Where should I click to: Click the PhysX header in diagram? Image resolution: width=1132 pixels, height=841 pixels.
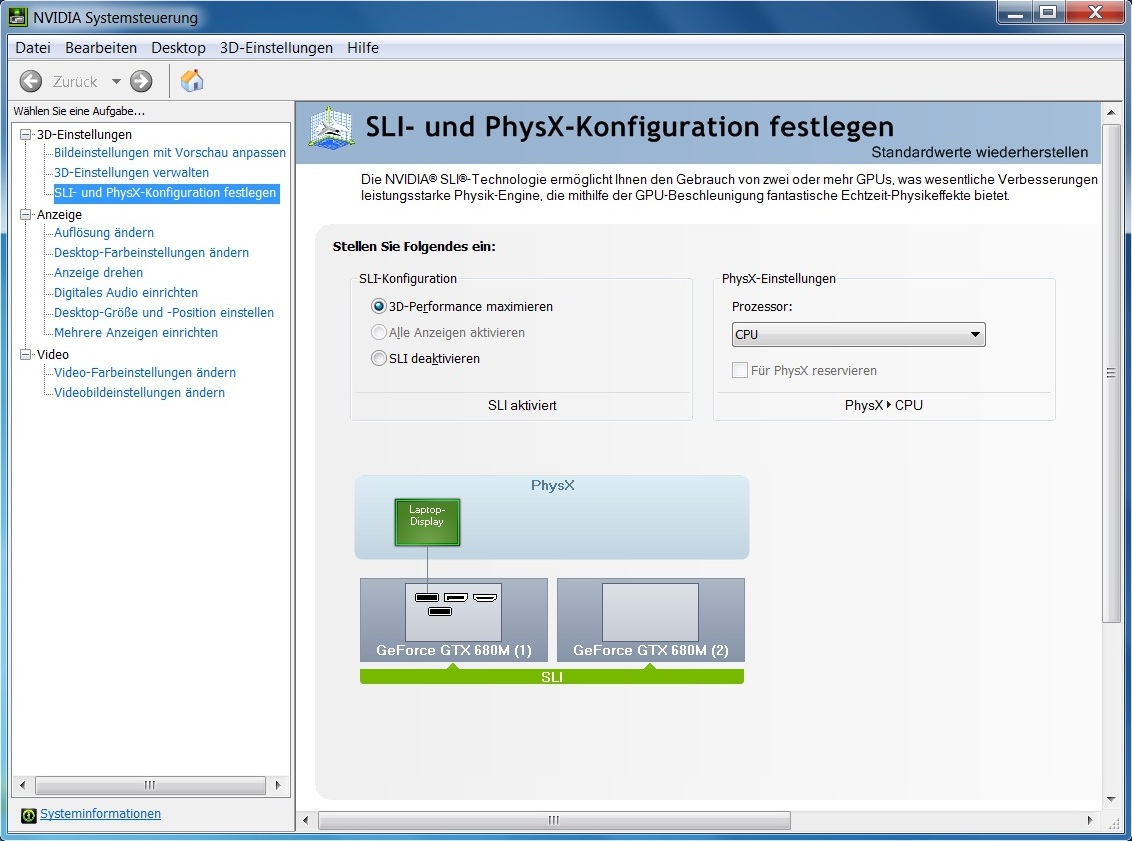(552, 485)
